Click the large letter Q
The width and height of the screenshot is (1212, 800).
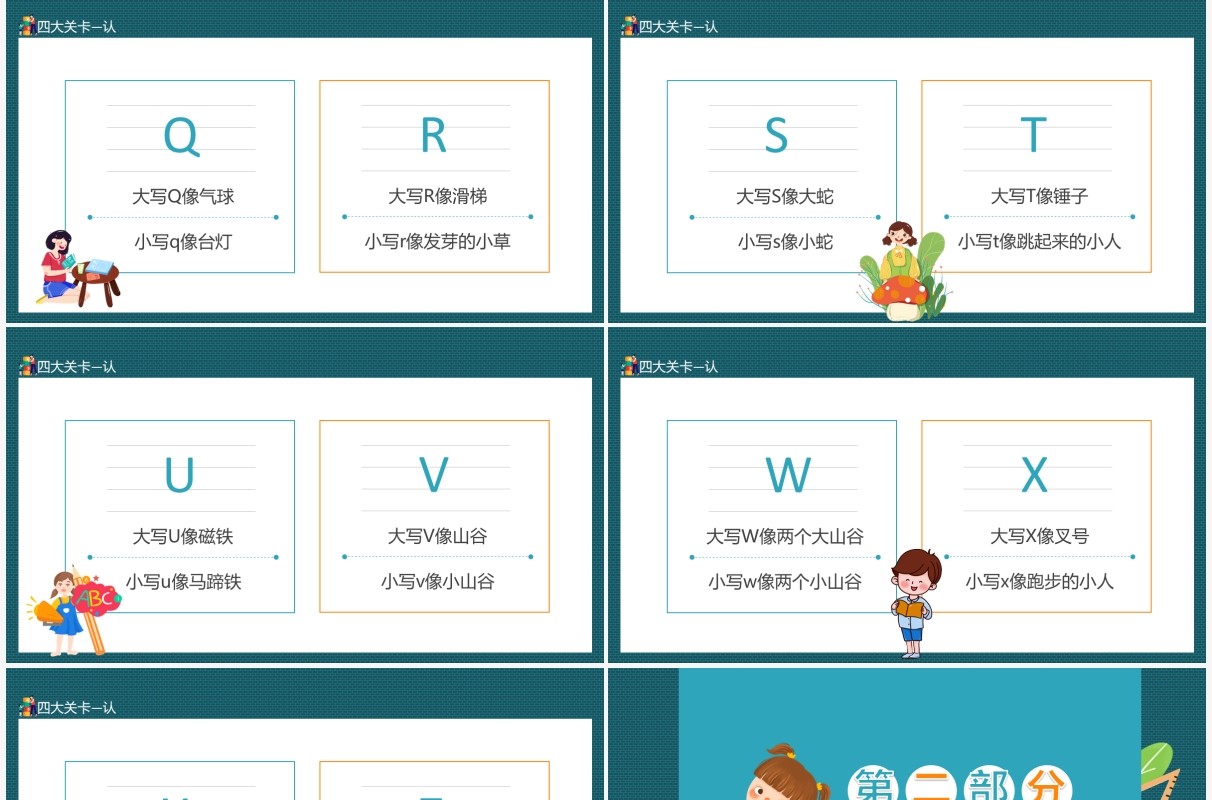coord(181,136)
